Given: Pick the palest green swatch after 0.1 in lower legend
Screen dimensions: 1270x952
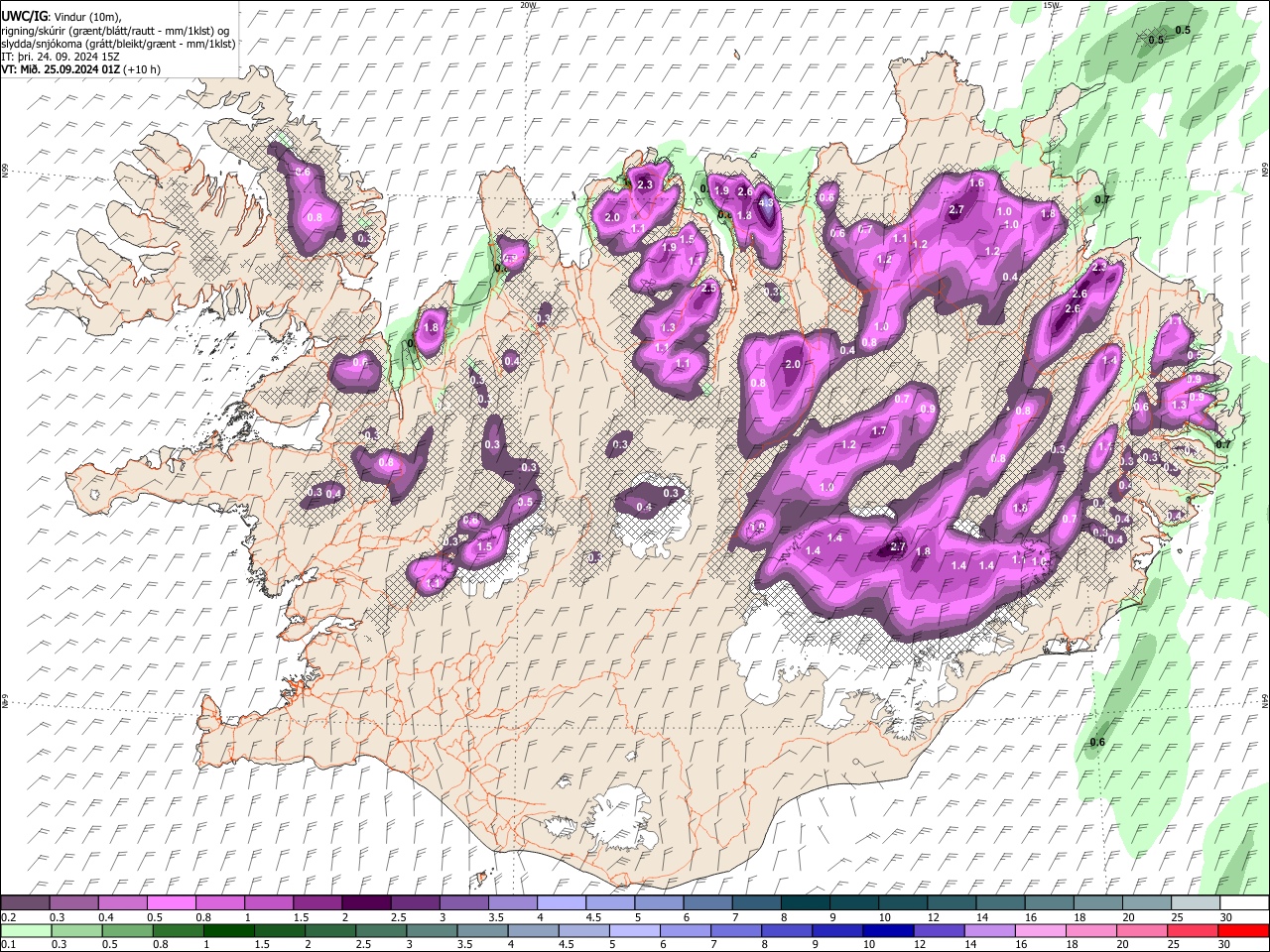Looking at the screenshot, I should click(26, 931).
